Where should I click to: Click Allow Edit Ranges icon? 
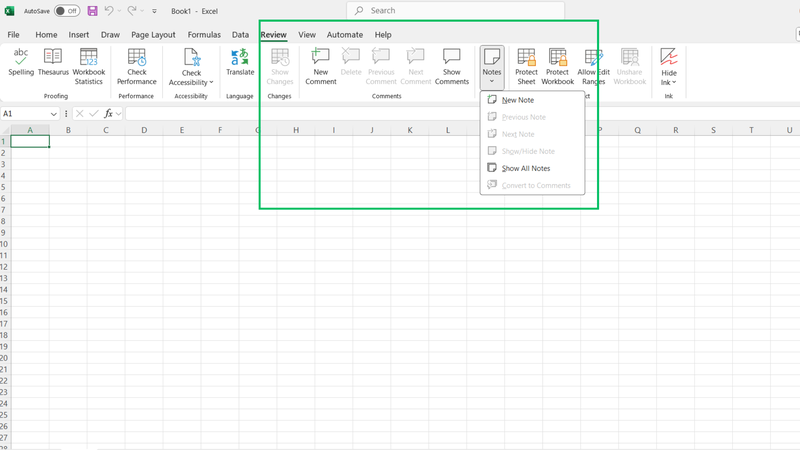pyautogui.click(x=593, y=57)
